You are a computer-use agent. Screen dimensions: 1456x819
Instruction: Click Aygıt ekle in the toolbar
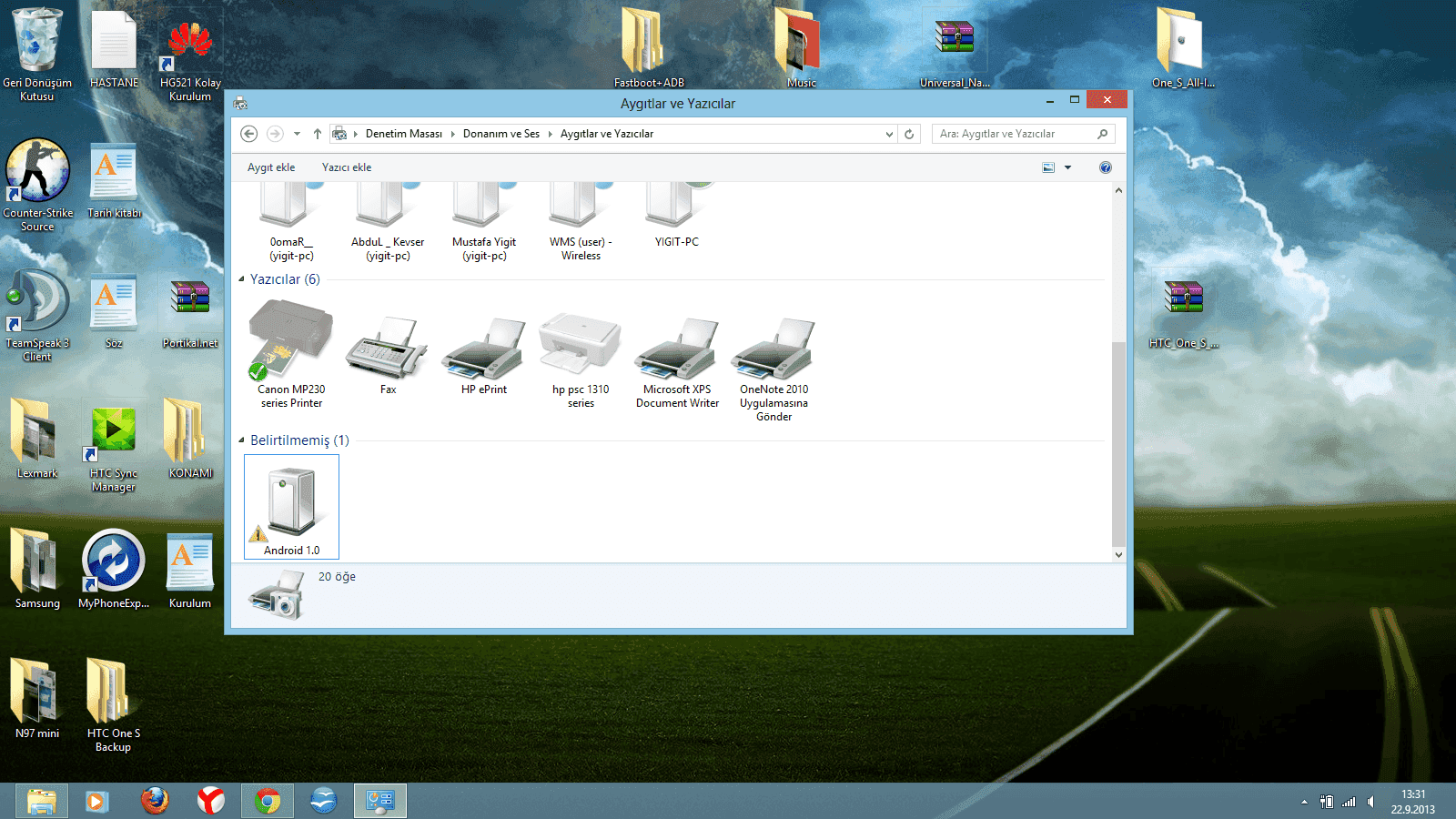pyautogui.click(x=271, y=167)
